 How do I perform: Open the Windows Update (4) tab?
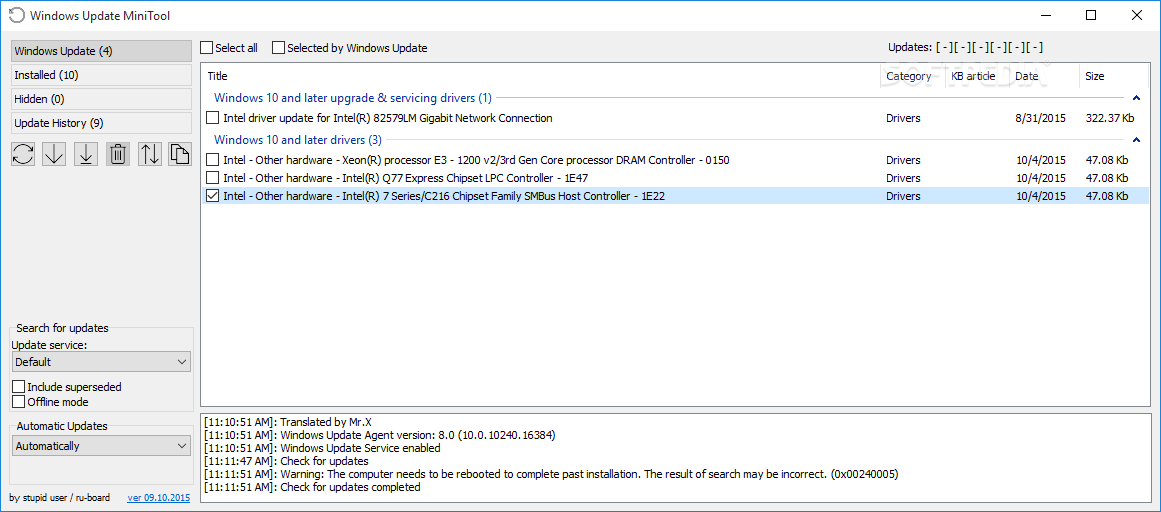click(x=101, y=51)
